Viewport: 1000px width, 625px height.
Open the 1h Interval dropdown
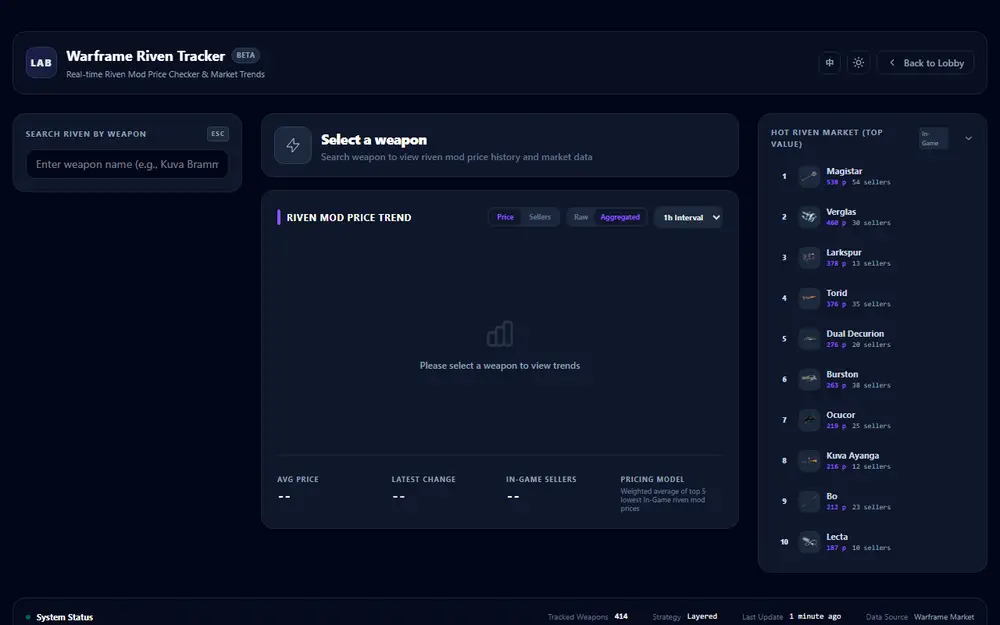[x=689, y=217]
